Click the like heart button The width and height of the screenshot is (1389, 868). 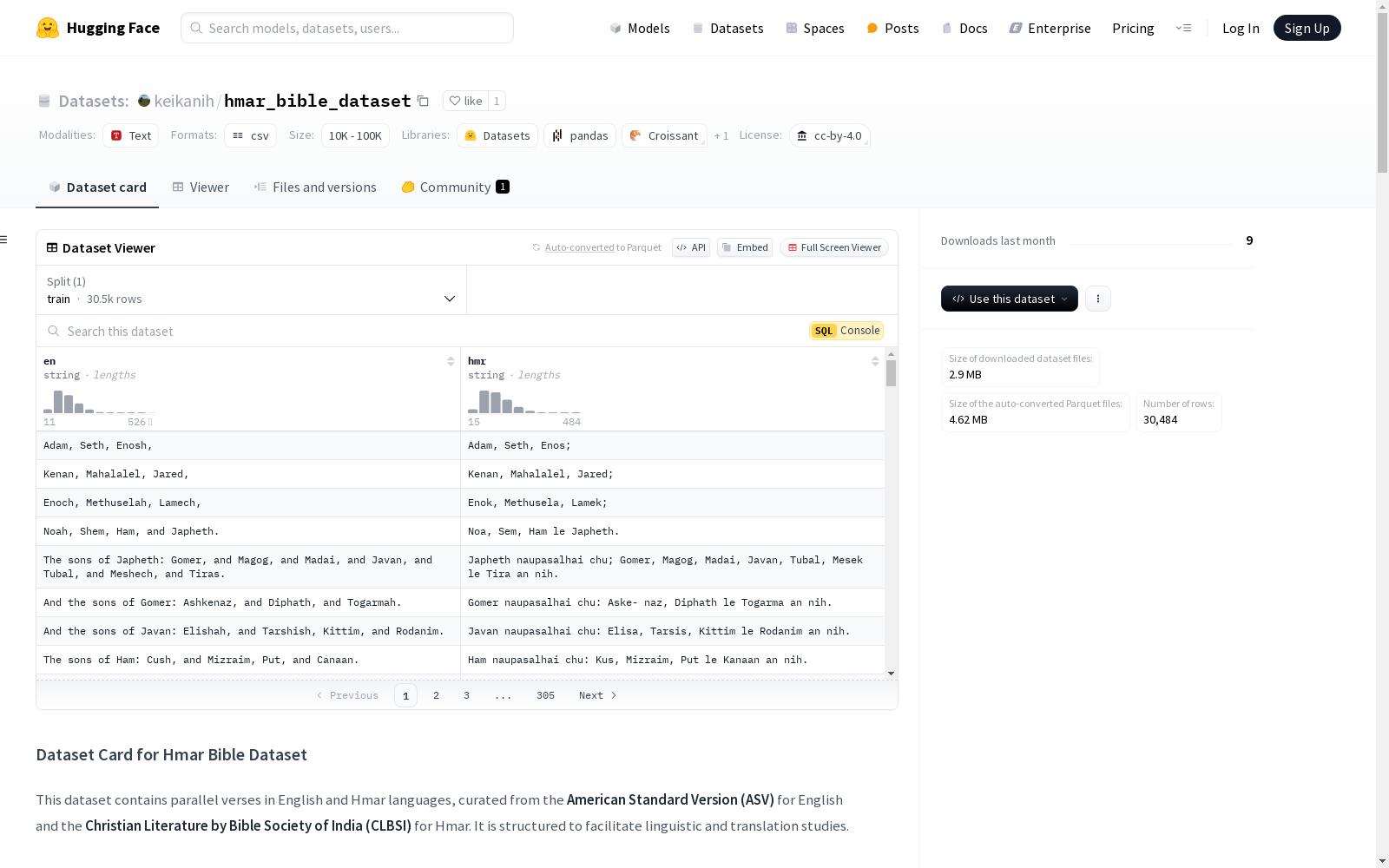coord(465,101)
